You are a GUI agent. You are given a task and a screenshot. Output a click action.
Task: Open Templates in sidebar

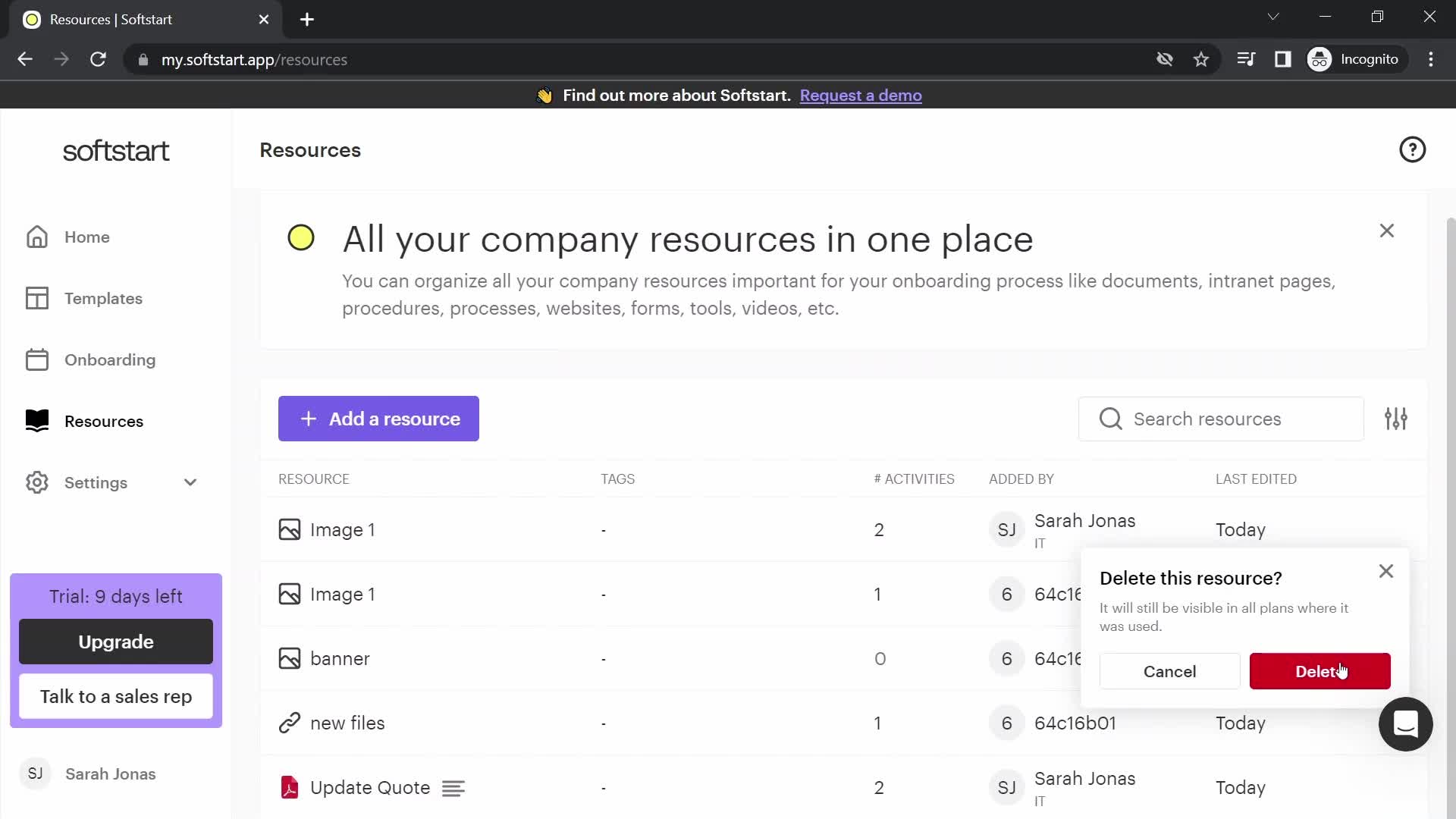(103, 298)
